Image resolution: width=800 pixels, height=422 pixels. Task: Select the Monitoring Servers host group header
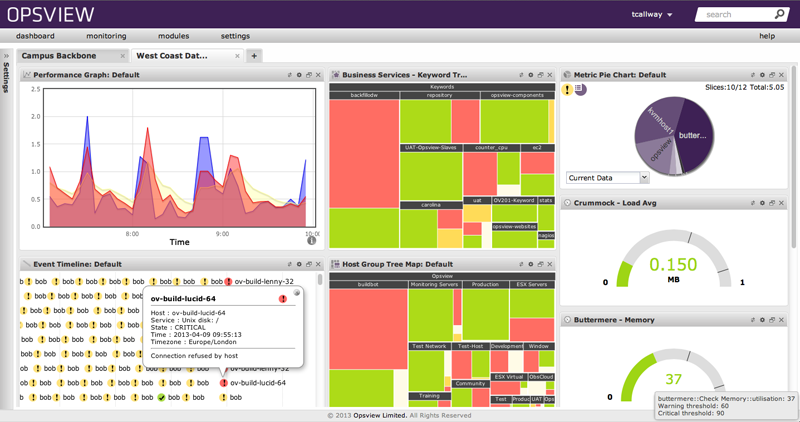[434, 285]
